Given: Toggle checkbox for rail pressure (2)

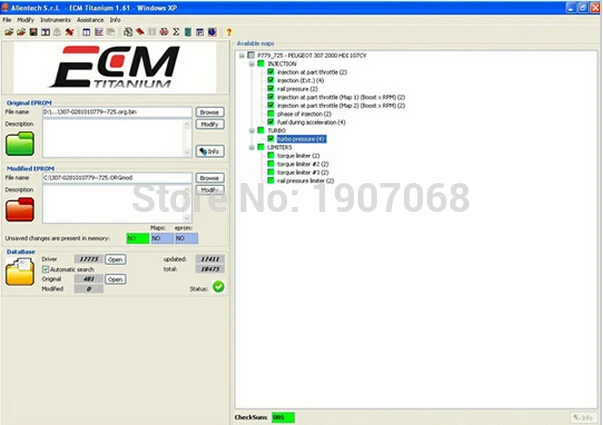Looking at the screenshot, I should (271, 88).
